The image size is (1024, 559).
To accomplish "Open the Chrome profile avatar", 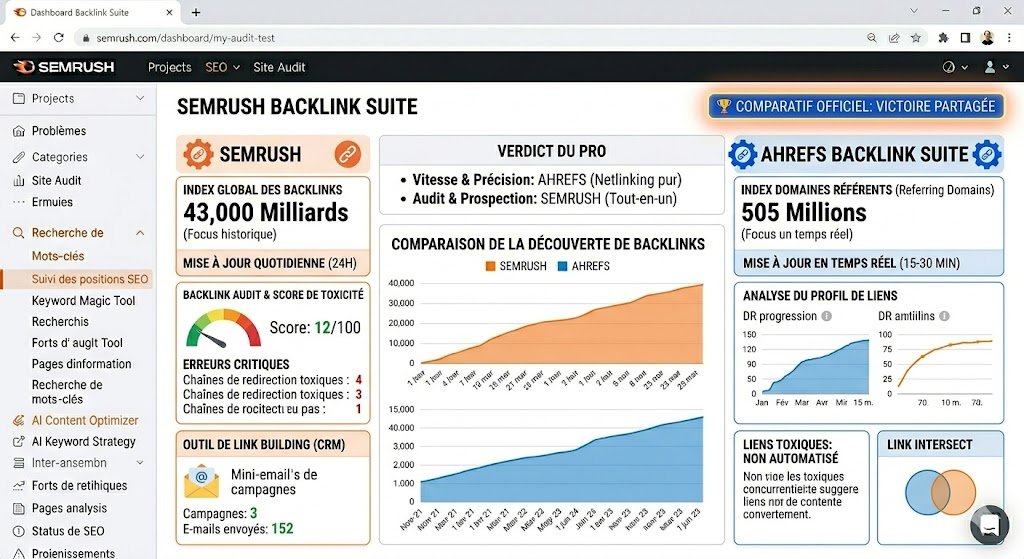I will (987, 38).
